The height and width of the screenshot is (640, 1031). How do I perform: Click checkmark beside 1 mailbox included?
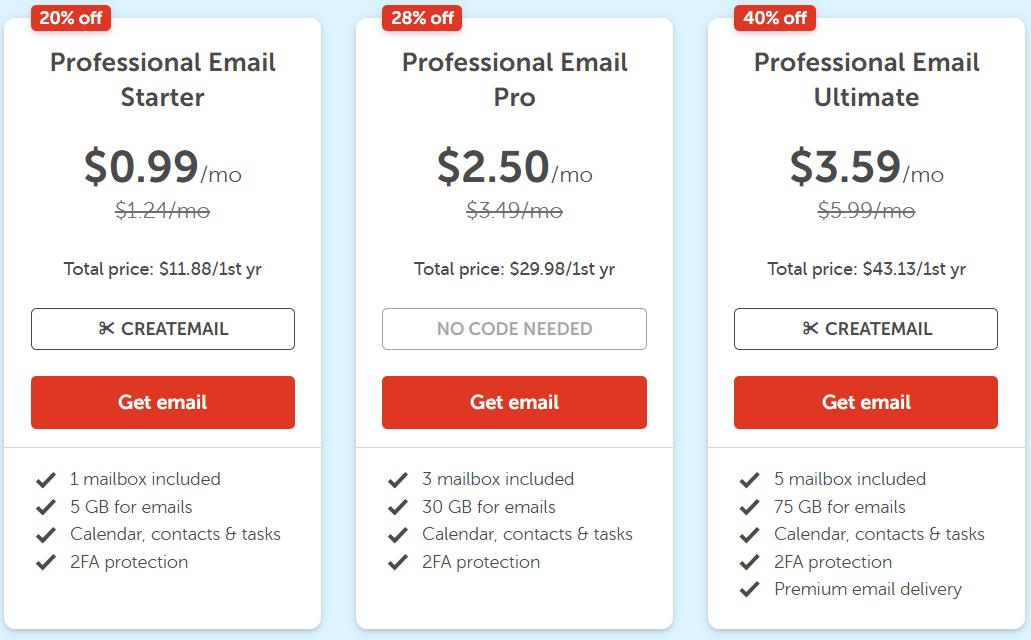tap(45, 480)
